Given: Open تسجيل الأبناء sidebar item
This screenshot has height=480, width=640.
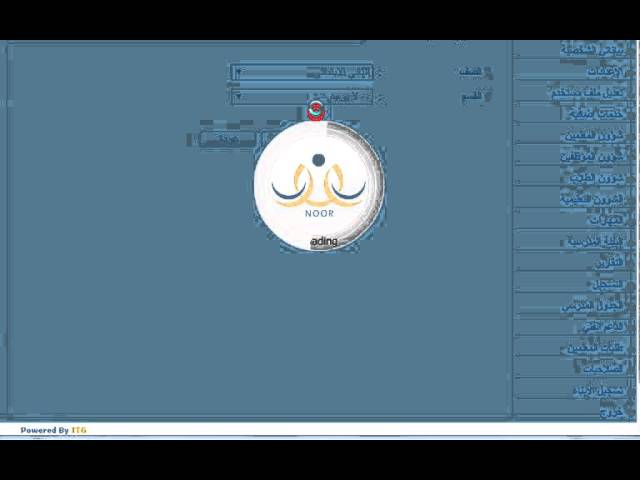Looking at the screenshot, I should [599, 391].
